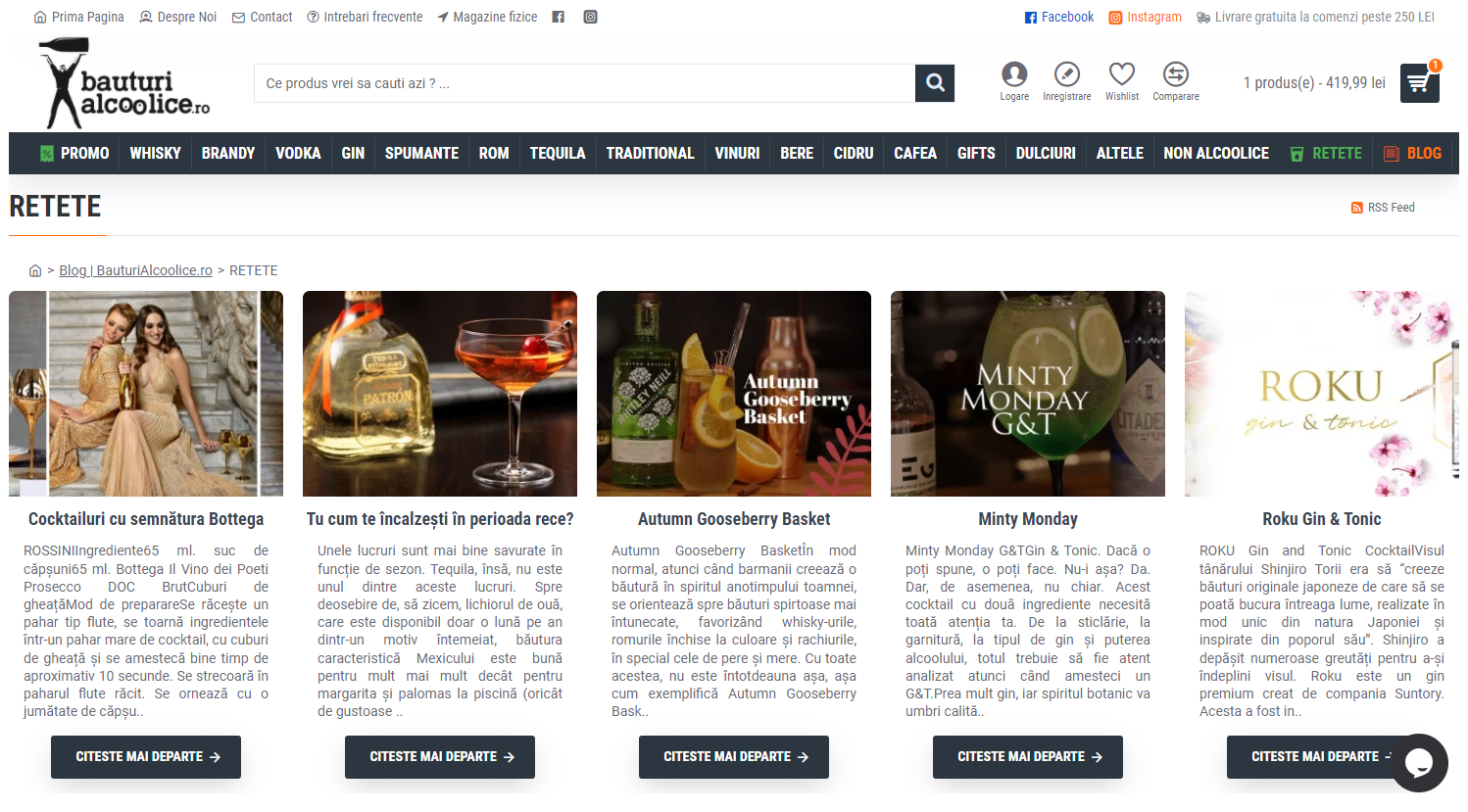Screen dimensions: 1468x812
Task: Open the BLOG menu item
Action: click(1412, 153)
